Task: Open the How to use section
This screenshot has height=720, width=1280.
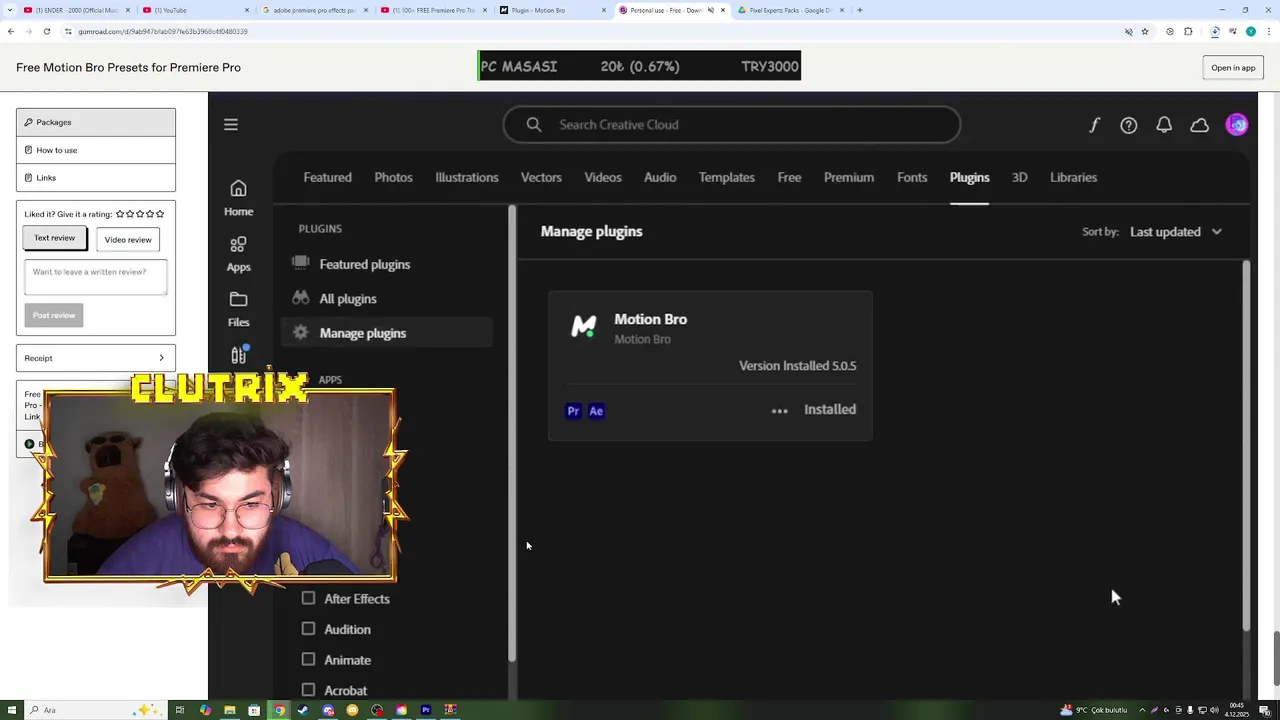Action: (x=96, y=150)
